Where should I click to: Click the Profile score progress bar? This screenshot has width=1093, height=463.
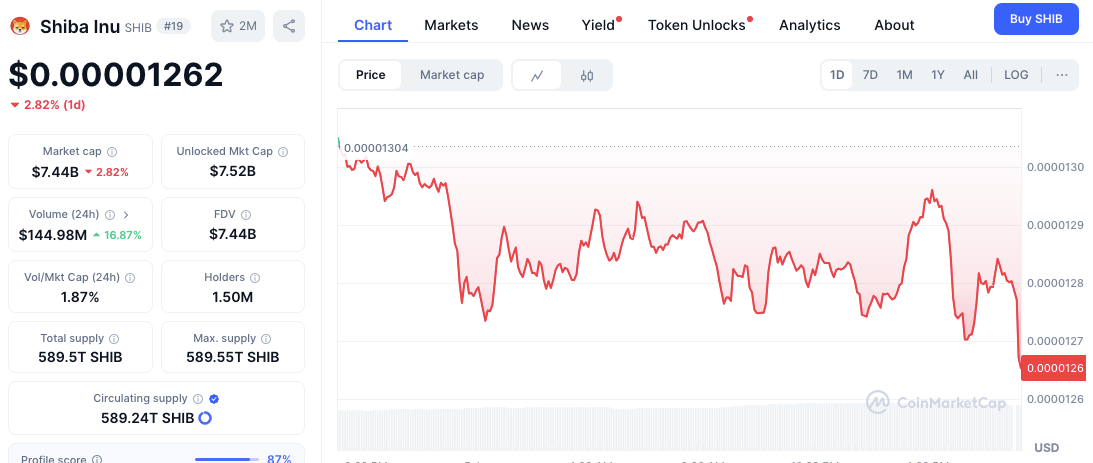point(225,459)
